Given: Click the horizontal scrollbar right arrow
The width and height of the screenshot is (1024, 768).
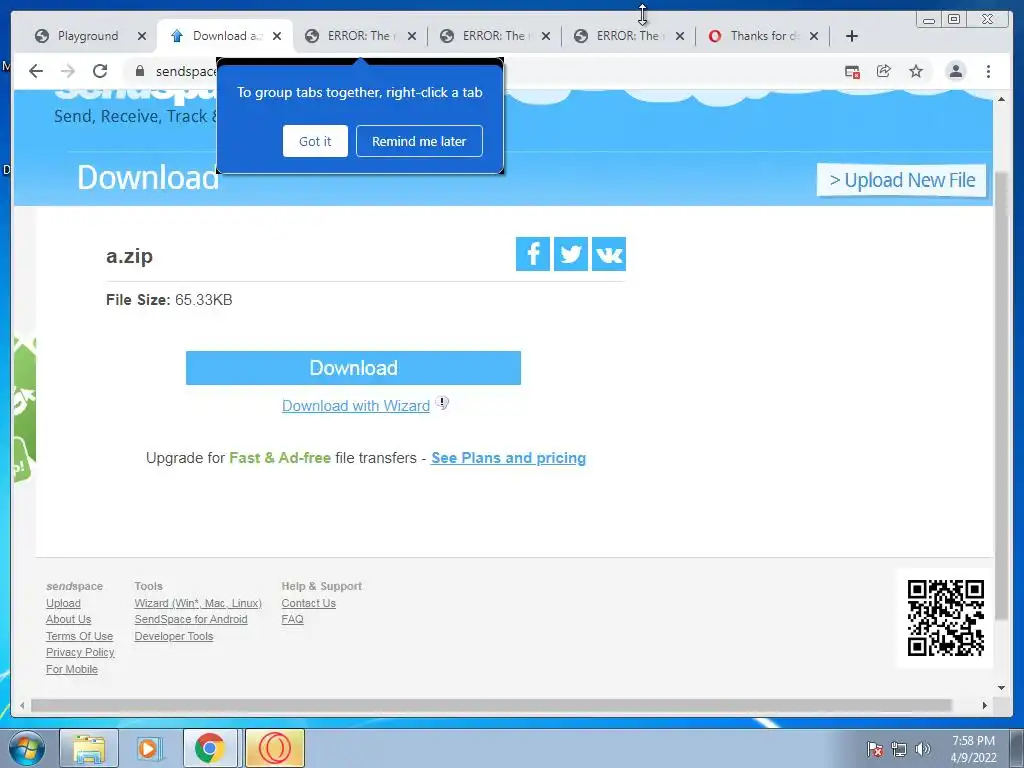Looking at the screenshot, I should pyautogui.click(x=985, y=705).
